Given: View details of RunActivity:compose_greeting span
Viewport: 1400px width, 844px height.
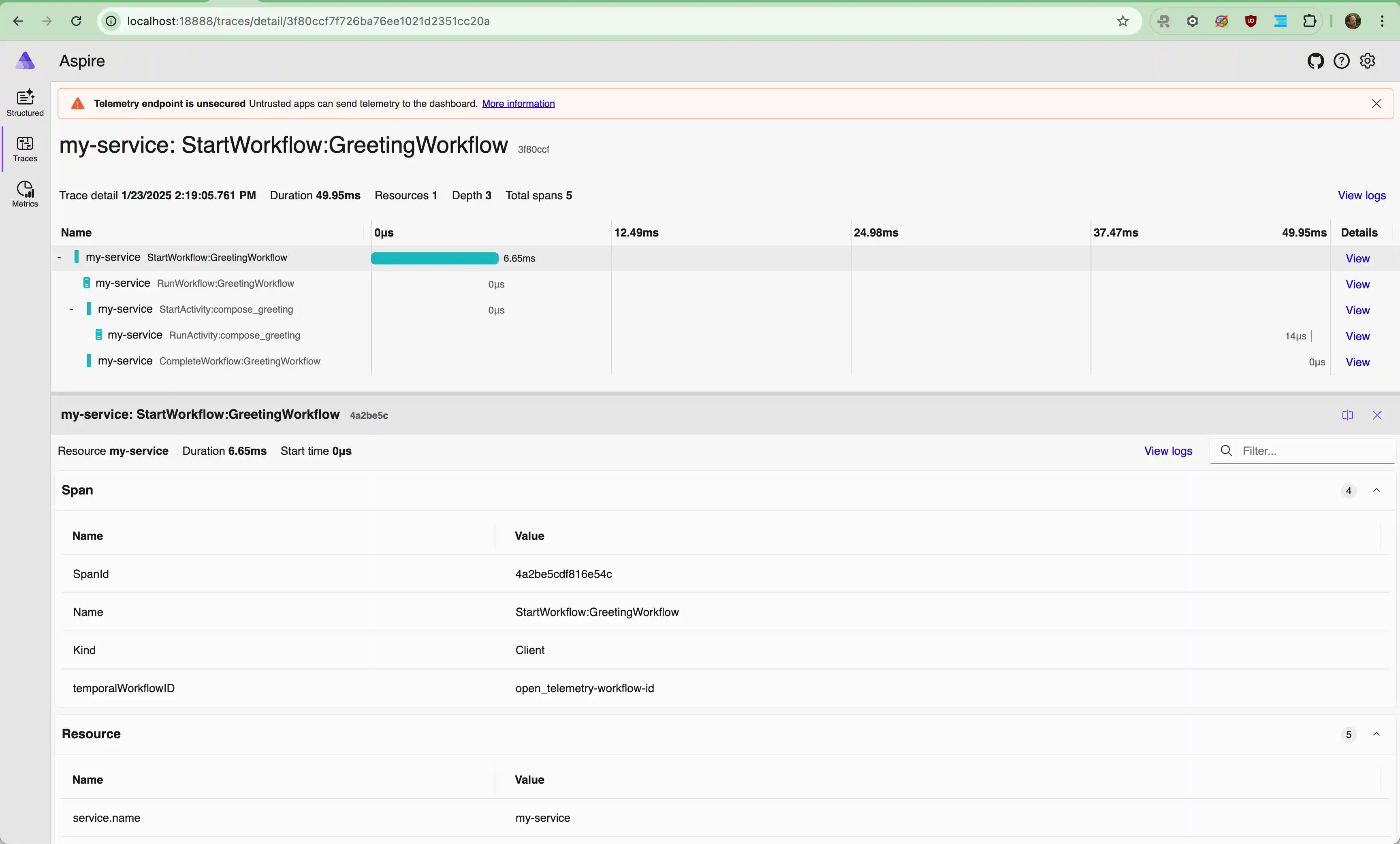Looking at the screenshot, I should point(1357,336).
